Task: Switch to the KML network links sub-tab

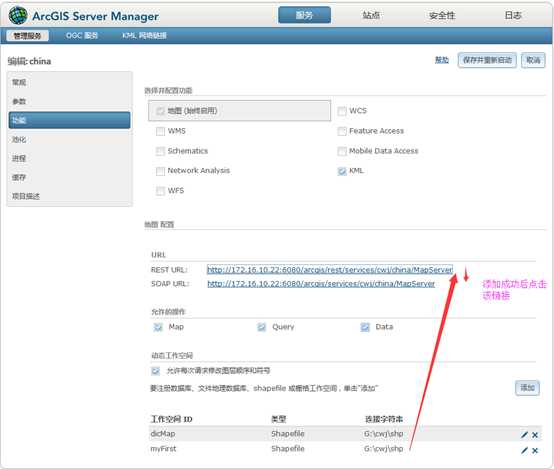Action: coord(144,35)
